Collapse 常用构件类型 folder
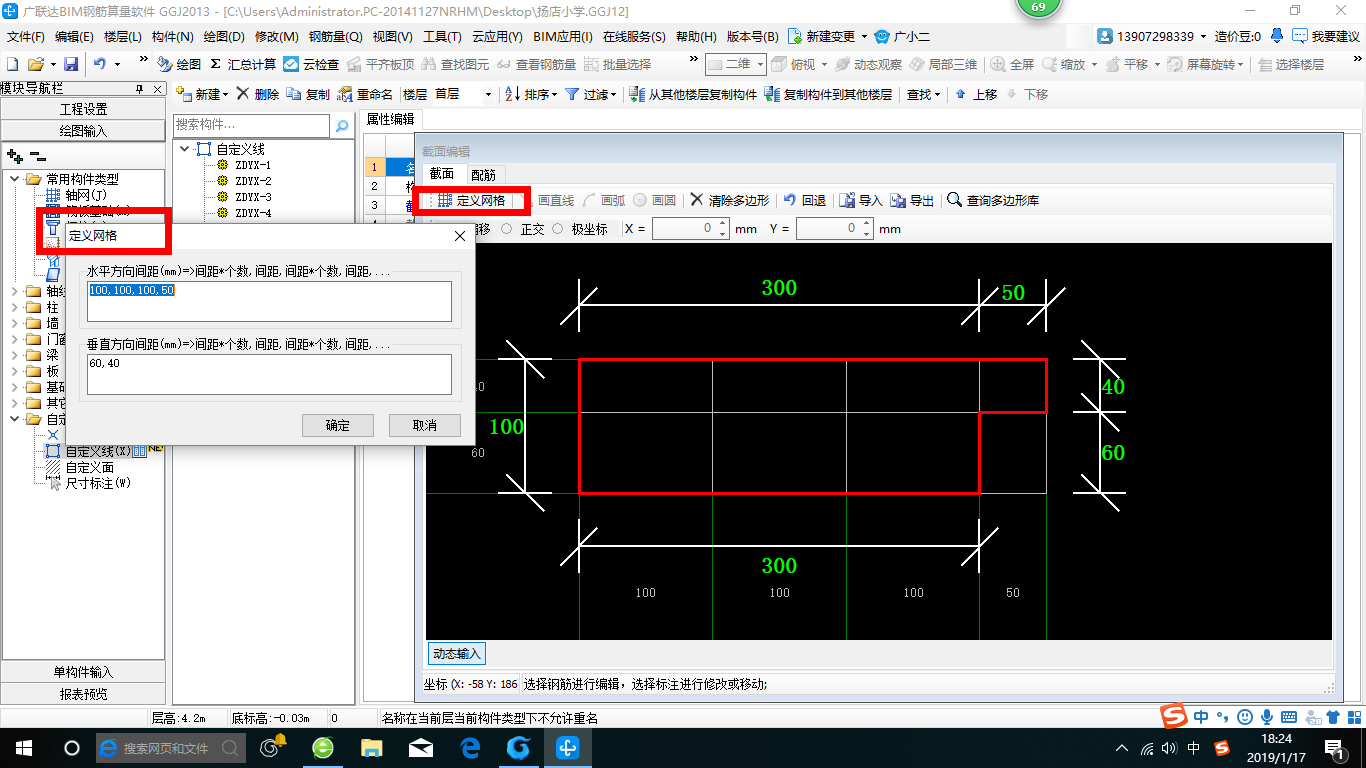Image resolution: width=1366 pixels, height=768 pixels. (x=15, y=179)
